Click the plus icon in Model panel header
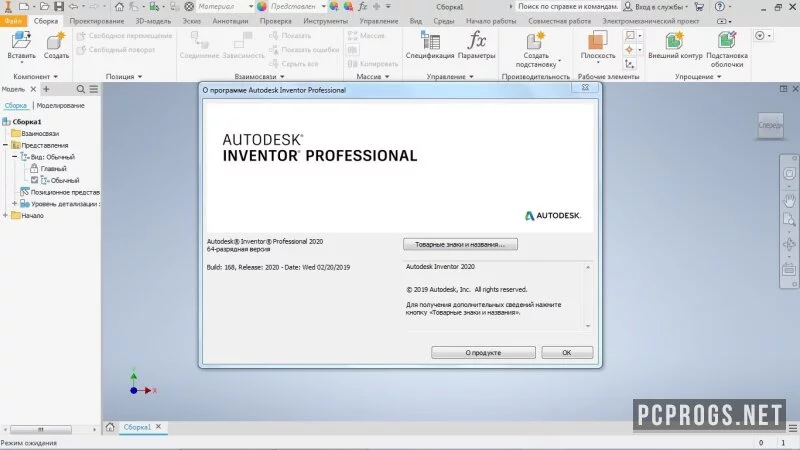The image size is (800, 450). tap(46, 89)
